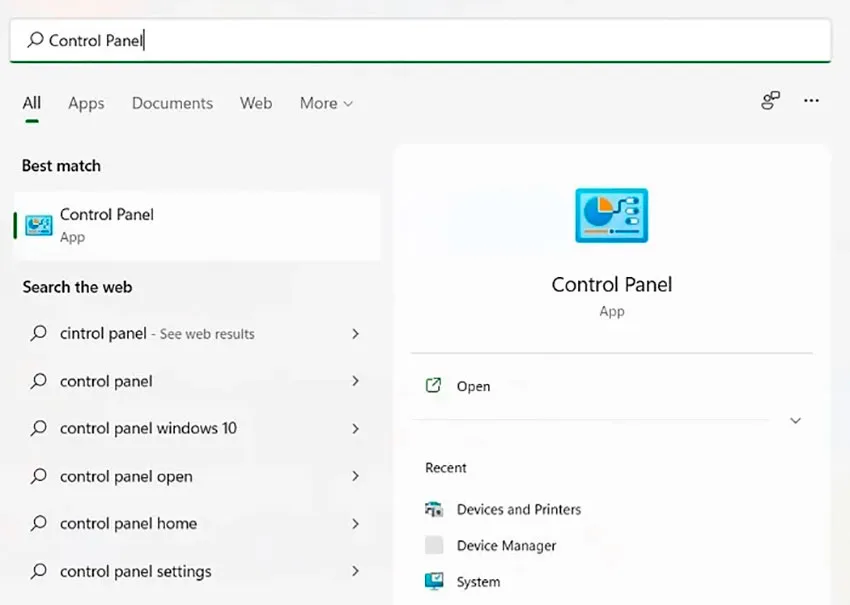Click the small Control Panel icon in best match
This screenshot has width=850, height=605.
(x=39, y=226)
